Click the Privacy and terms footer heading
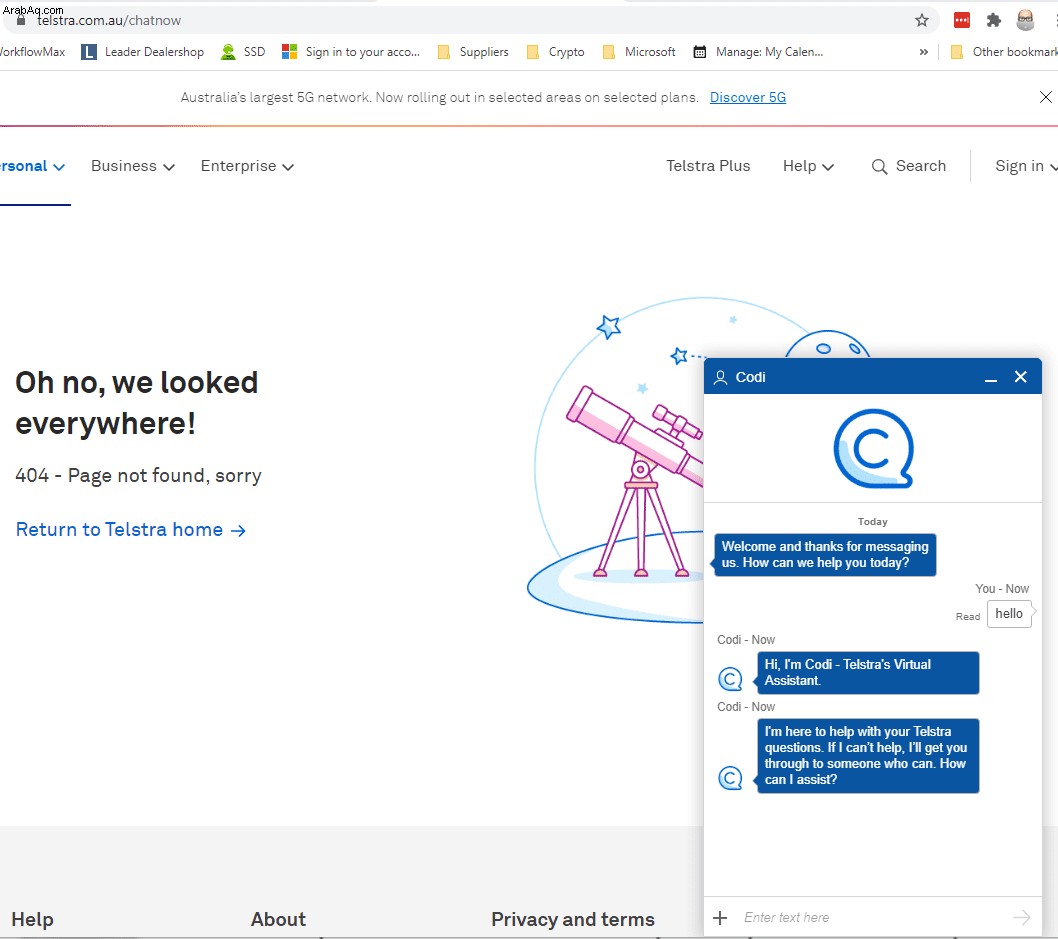This screenshot has height=939, width=1058. point(573,919)
